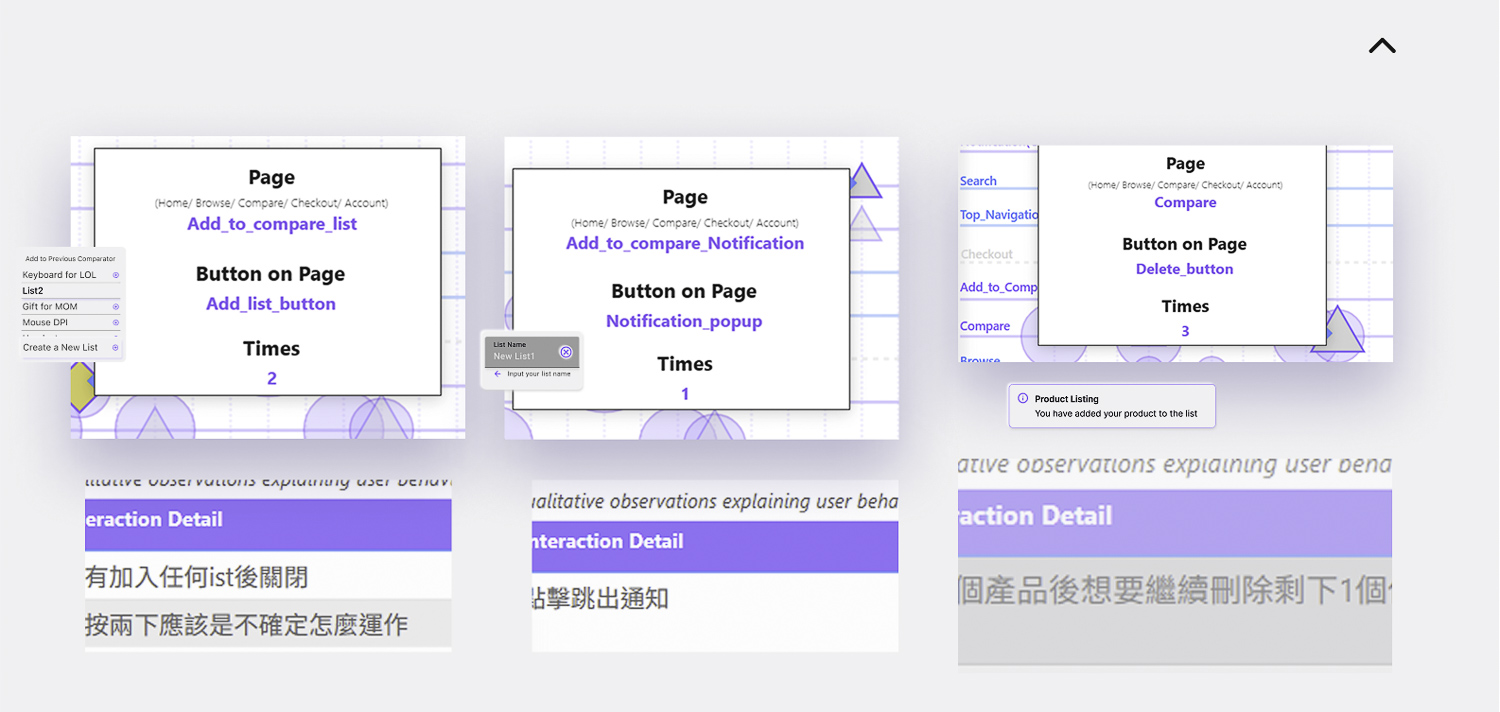
Task: Click the grey triangle marker on third chart
Action: pyautogui.click(x=1344, y=333)
